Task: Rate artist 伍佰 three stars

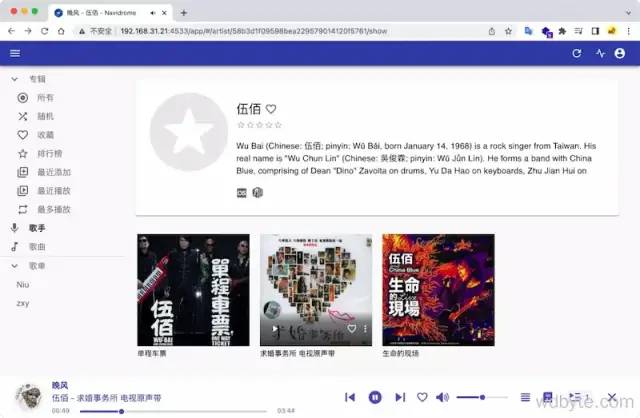Action: [x=259, y=125]
